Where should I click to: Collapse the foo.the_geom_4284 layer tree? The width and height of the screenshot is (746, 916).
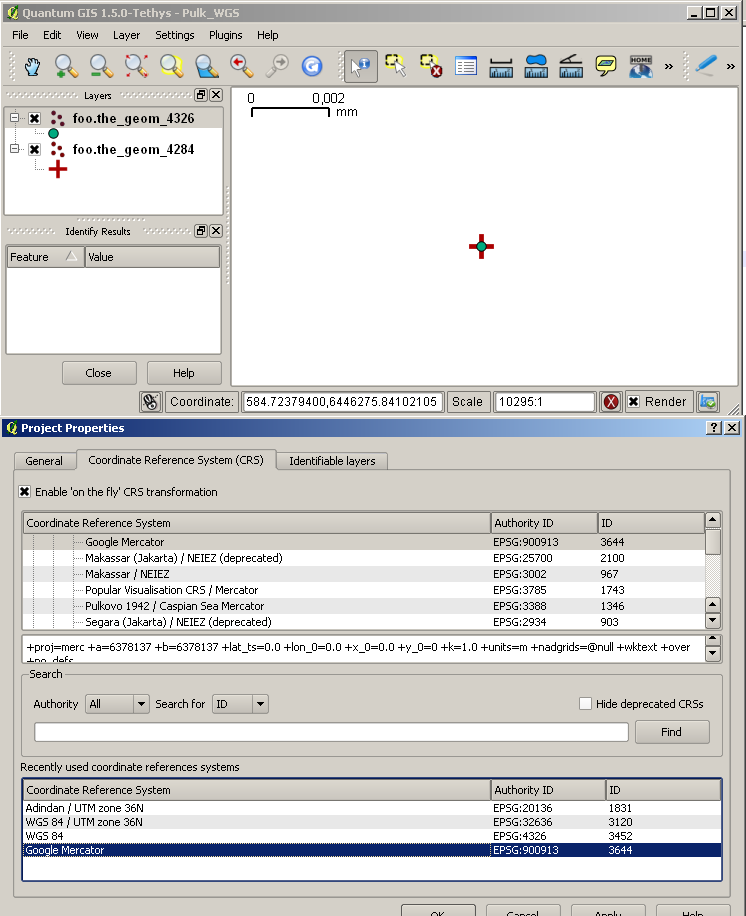(15, 148)
